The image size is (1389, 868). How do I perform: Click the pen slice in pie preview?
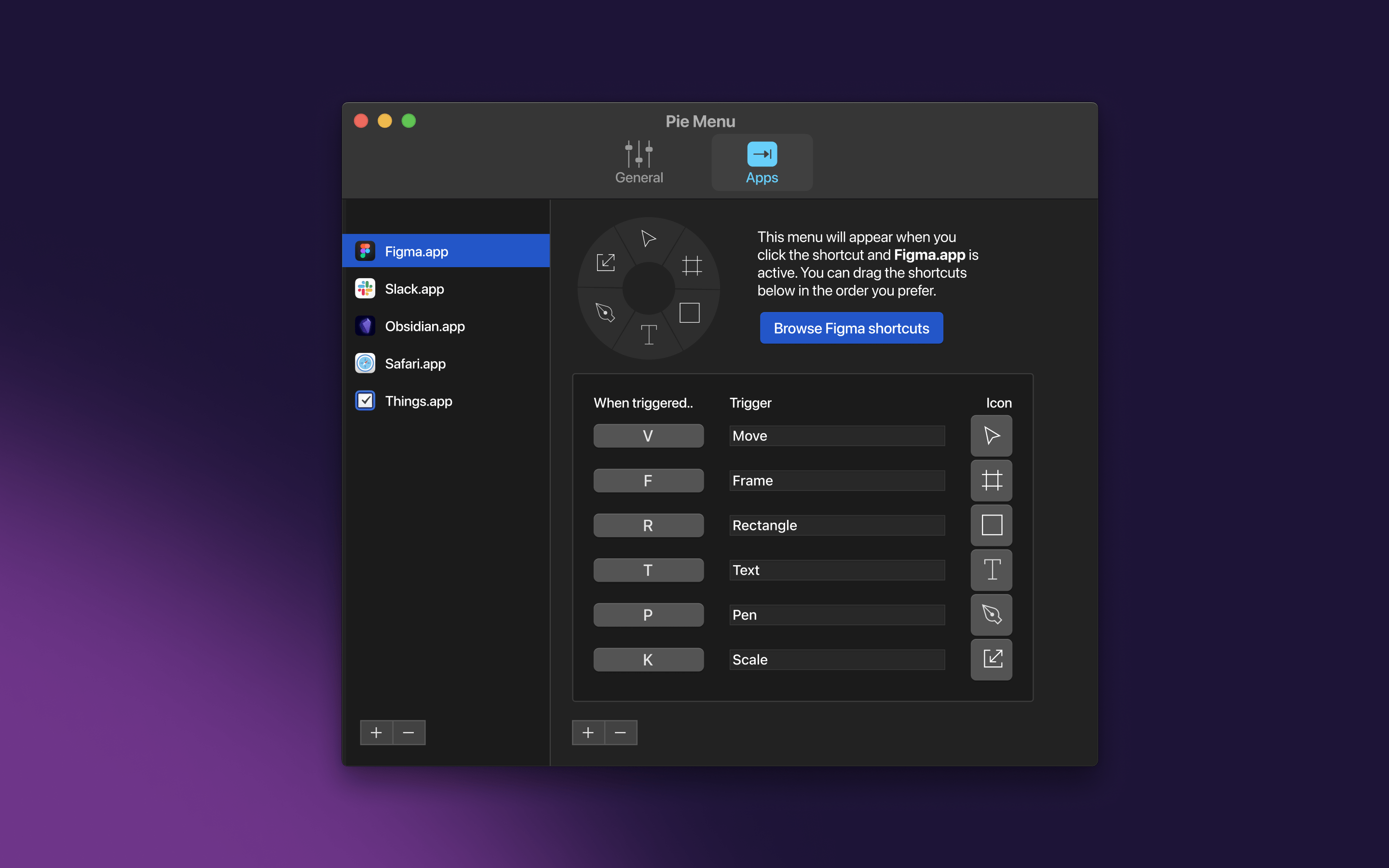[x=605, y=313]
